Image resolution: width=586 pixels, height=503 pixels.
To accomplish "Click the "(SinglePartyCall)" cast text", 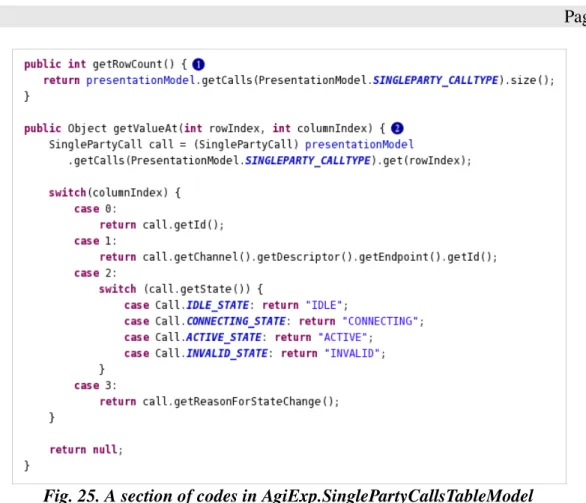I will tap(246, 145).
